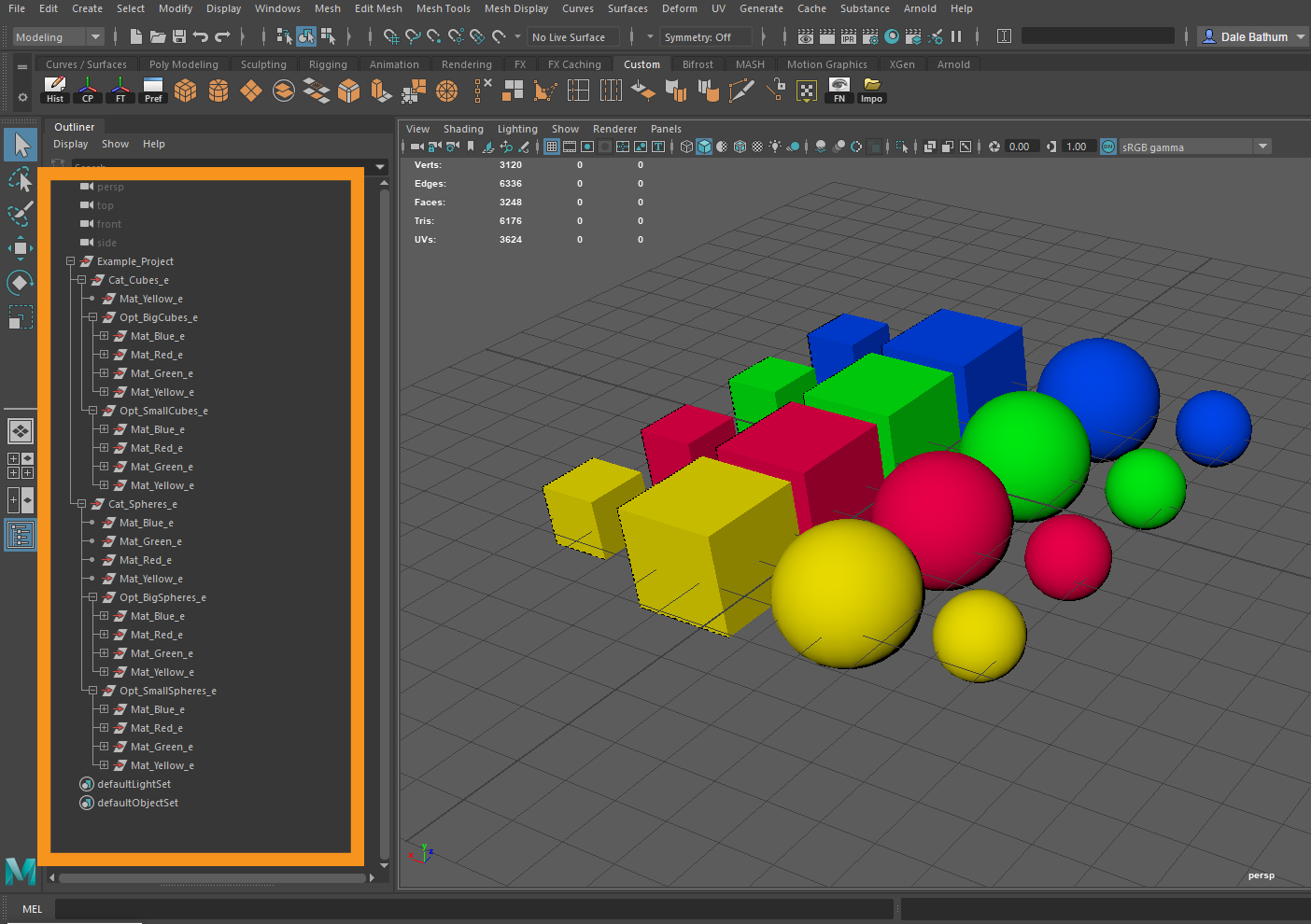Collapse the Cat_Cubes_e group
The image size is (1311, 924).
[81, 280]
